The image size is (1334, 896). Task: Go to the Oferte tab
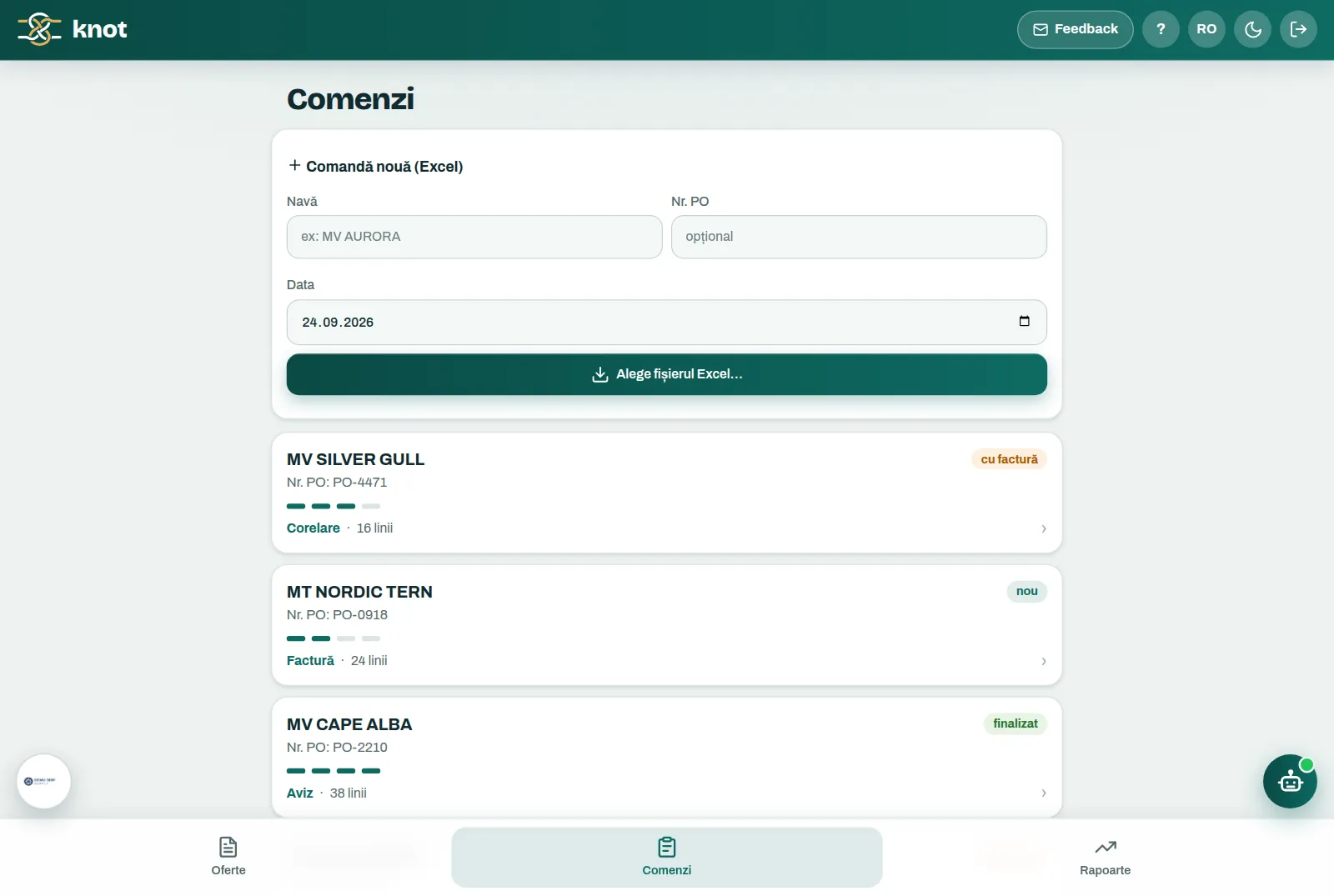[x=228, y=857]
